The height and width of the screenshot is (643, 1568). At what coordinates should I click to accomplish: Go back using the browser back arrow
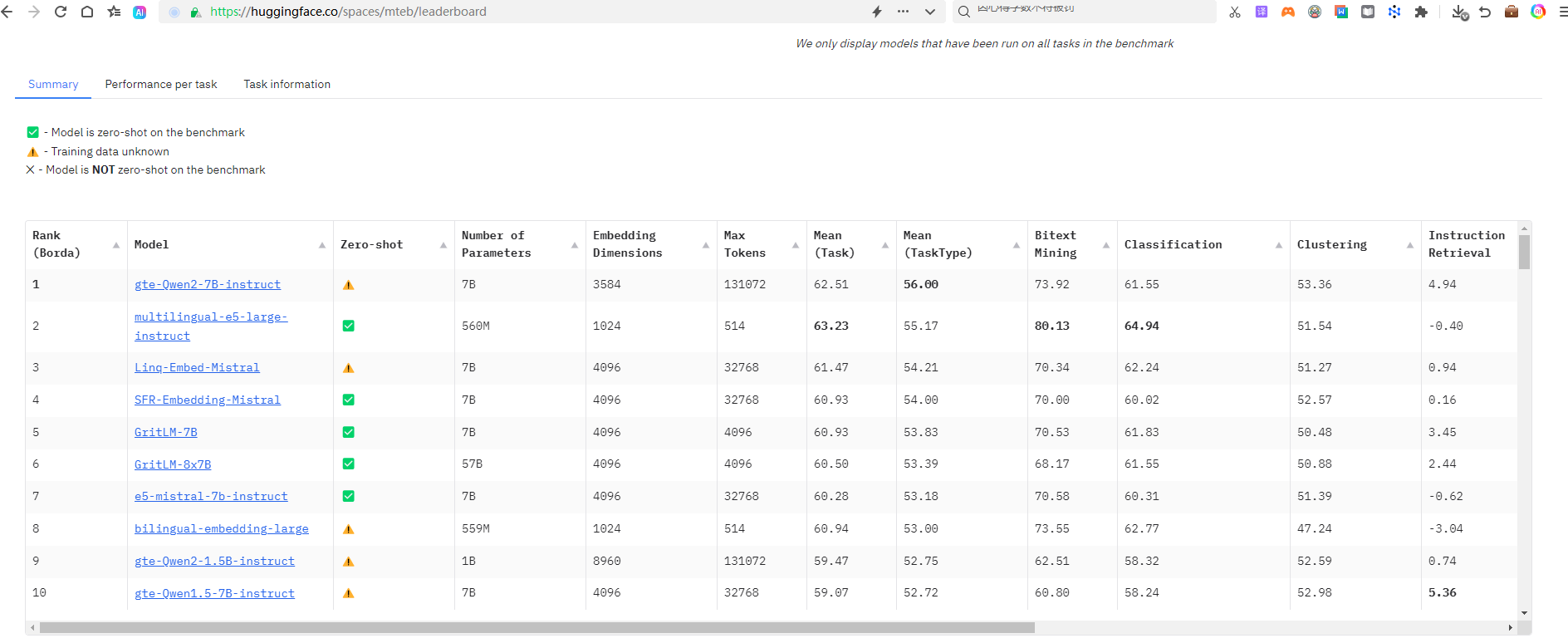[x=7, y=12]
